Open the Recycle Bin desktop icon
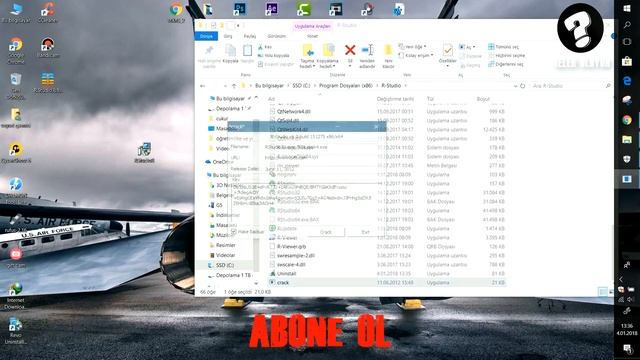Screen dimensions: 640x360 [x=16, y=86]
